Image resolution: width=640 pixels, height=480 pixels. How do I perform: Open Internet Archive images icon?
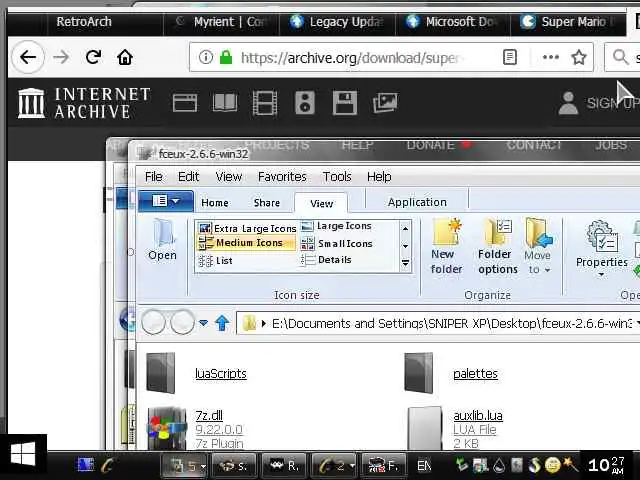[385, 102]
